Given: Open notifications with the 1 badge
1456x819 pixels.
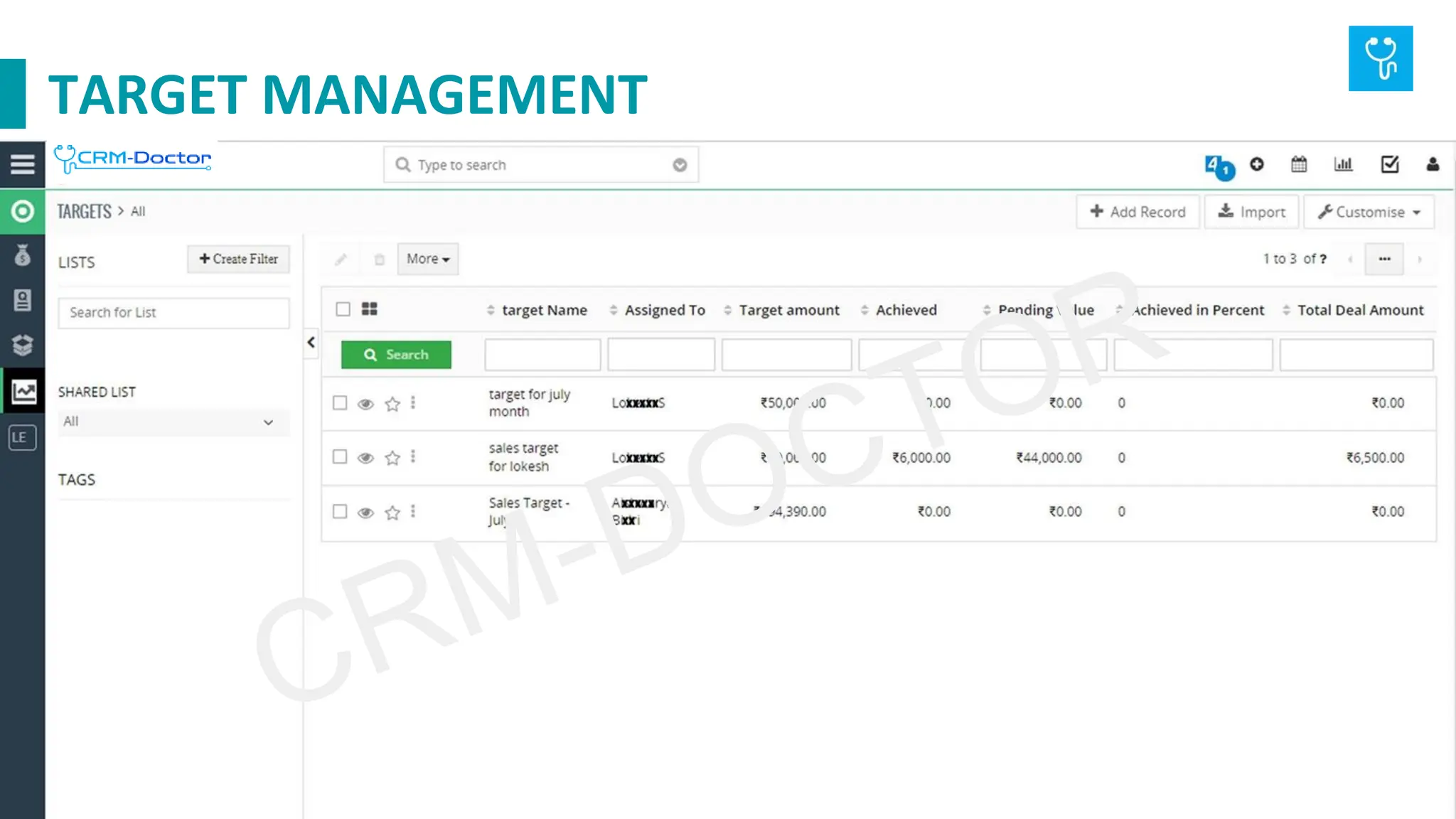Looking at the screenshot, I should pos(1220,168).
